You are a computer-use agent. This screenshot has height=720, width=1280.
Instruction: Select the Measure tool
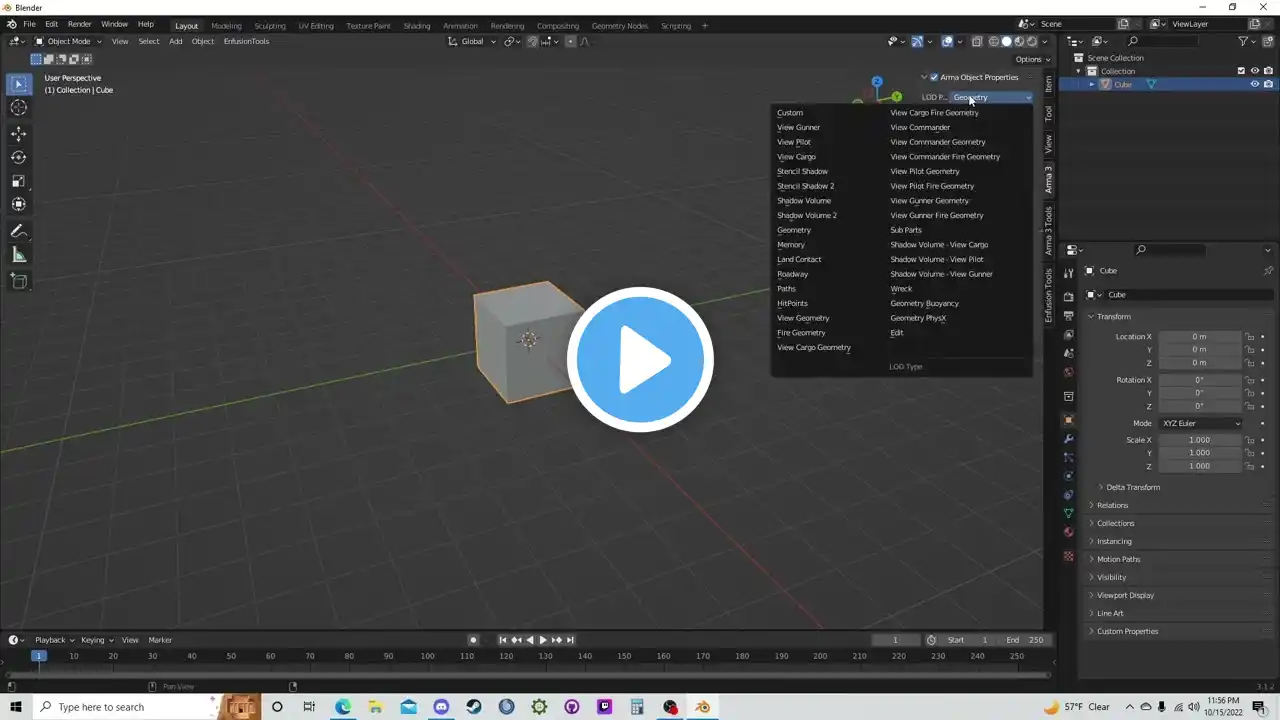point(19,255)
